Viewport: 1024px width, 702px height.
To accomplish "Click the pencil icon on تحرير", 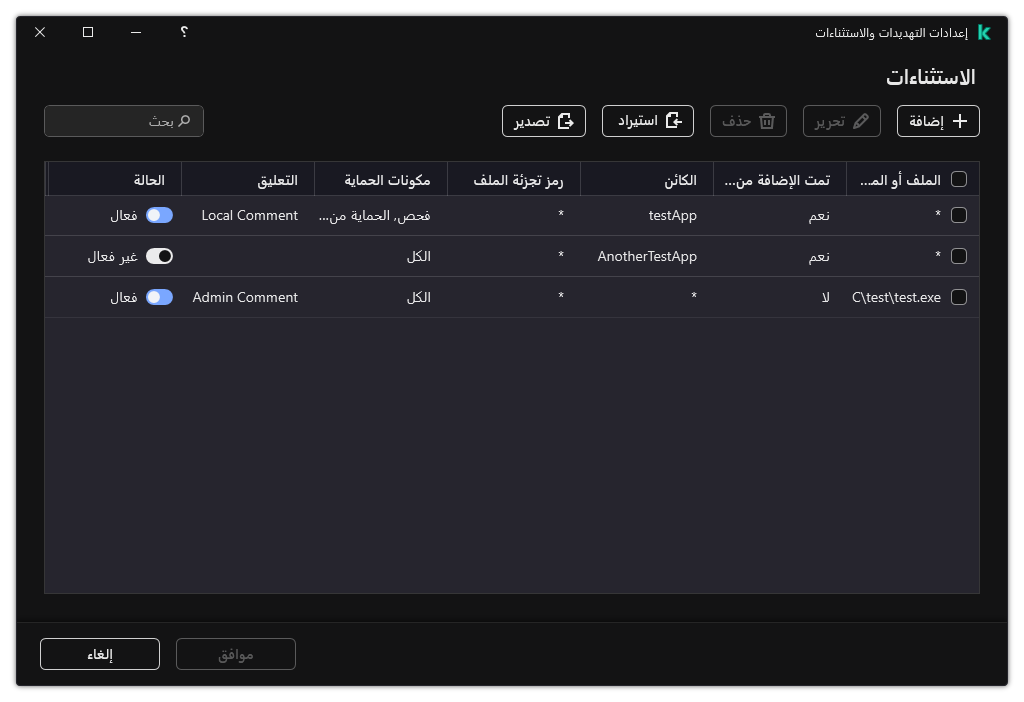I will tap(860, 121).
